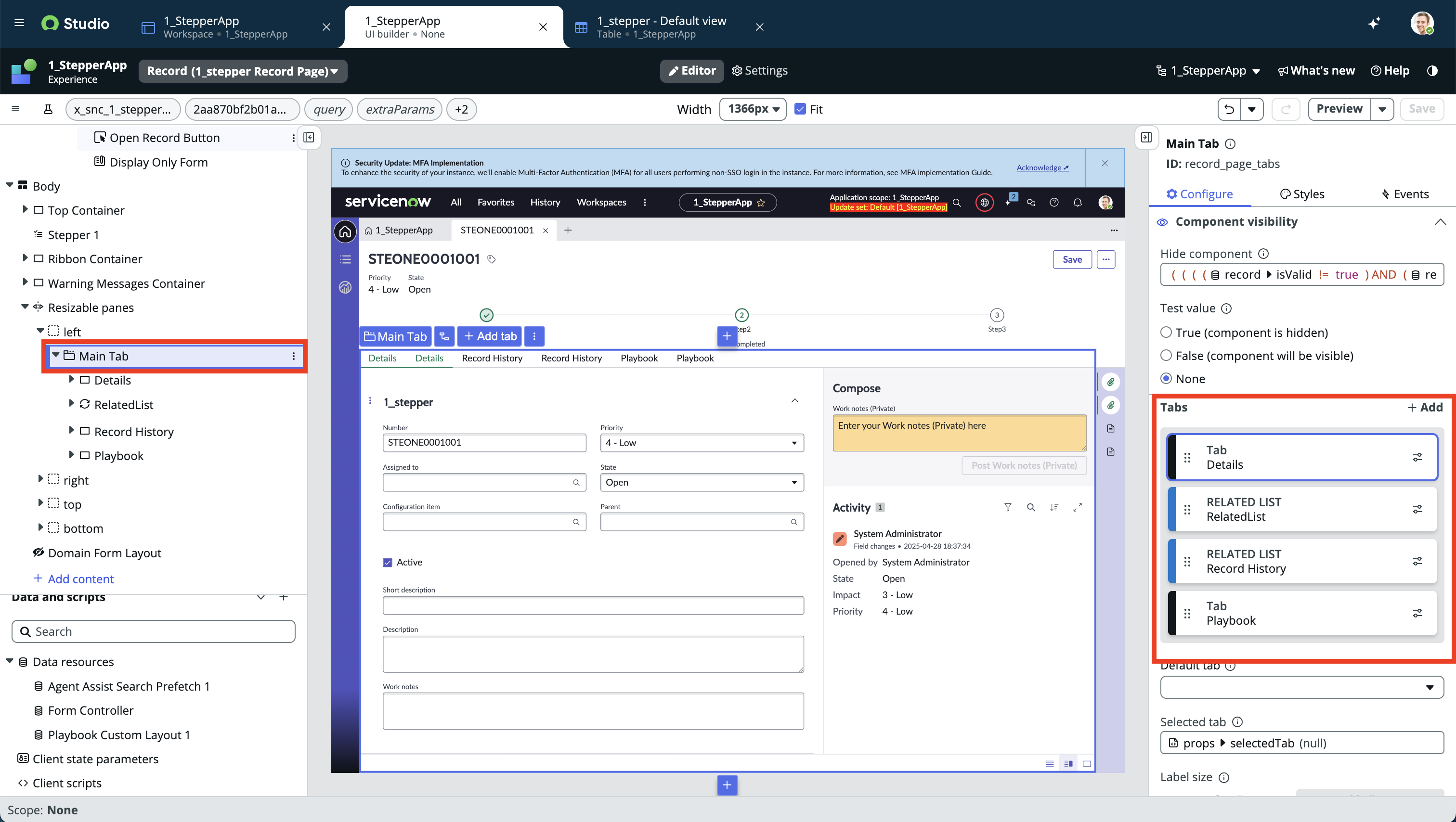Click the Data and scripts search field
This screenshot has width=1456, height=822.
point(154,631)
